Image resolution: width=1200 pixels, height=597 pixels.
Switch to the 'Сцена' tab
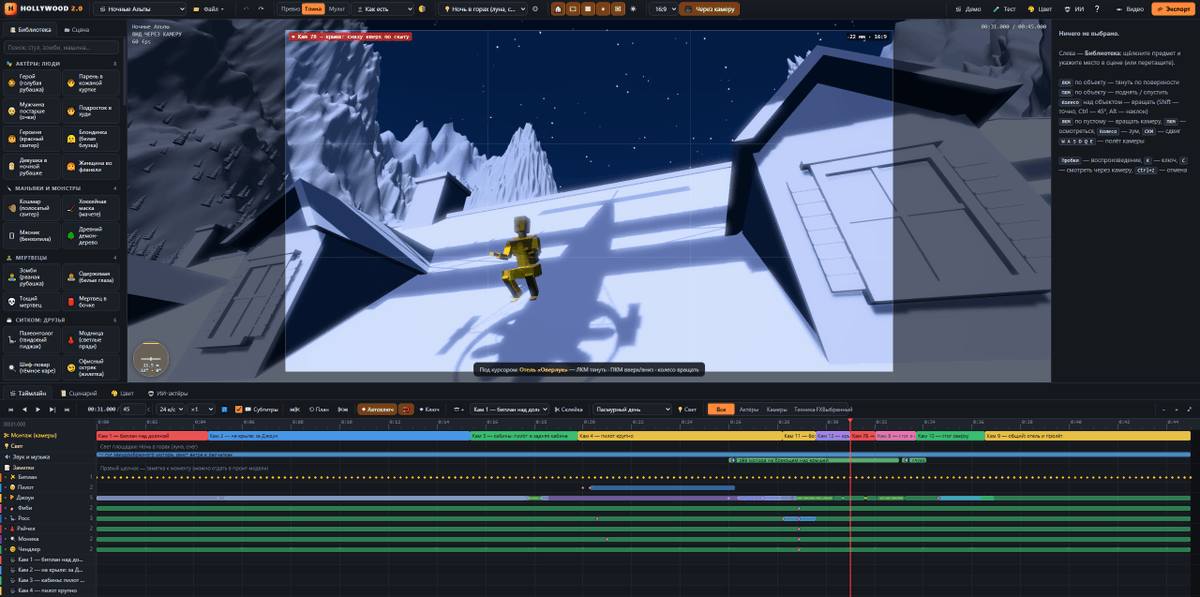pyautogui.click(x=76, y=30)
